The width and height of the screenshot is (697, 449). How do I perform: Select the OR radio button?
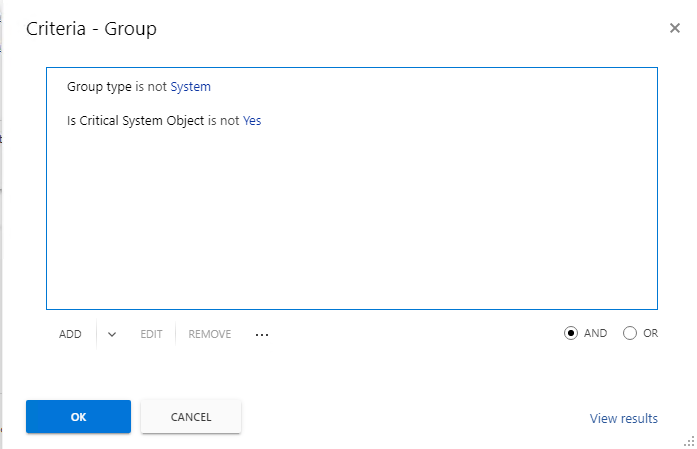pos(630,333)
